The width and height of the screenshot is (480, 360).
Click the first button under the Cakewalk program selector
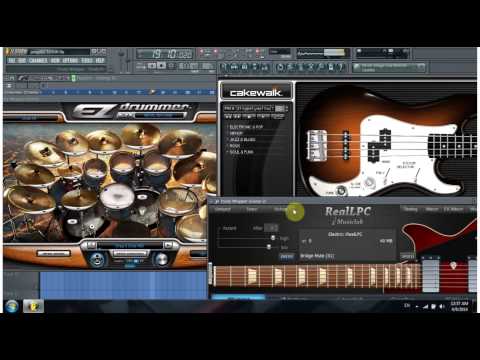click(228, 116)
